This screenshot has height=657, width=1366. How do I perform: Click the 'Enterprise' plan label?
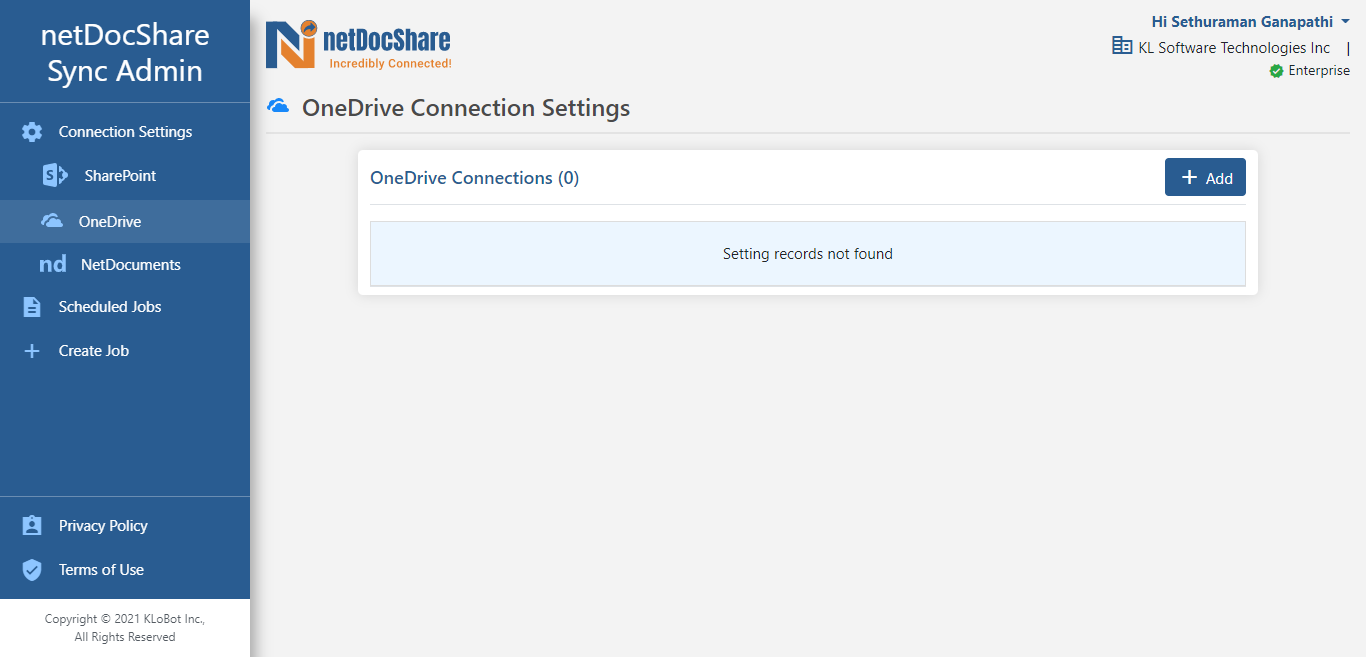[1319, 71]
